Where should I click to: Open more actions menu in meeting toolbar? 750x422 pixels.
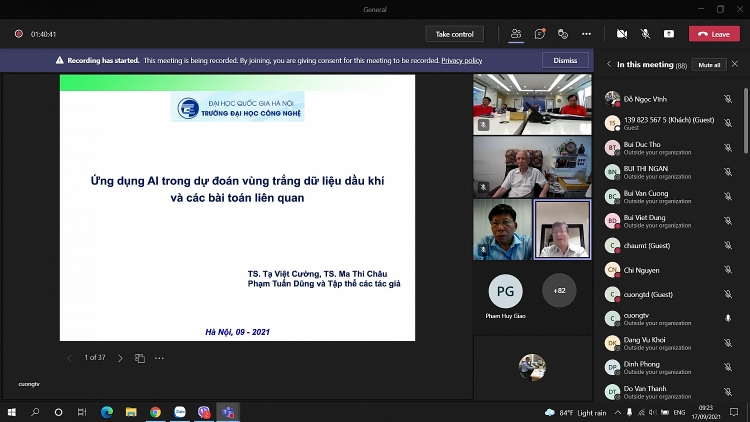tap(587, 33)
